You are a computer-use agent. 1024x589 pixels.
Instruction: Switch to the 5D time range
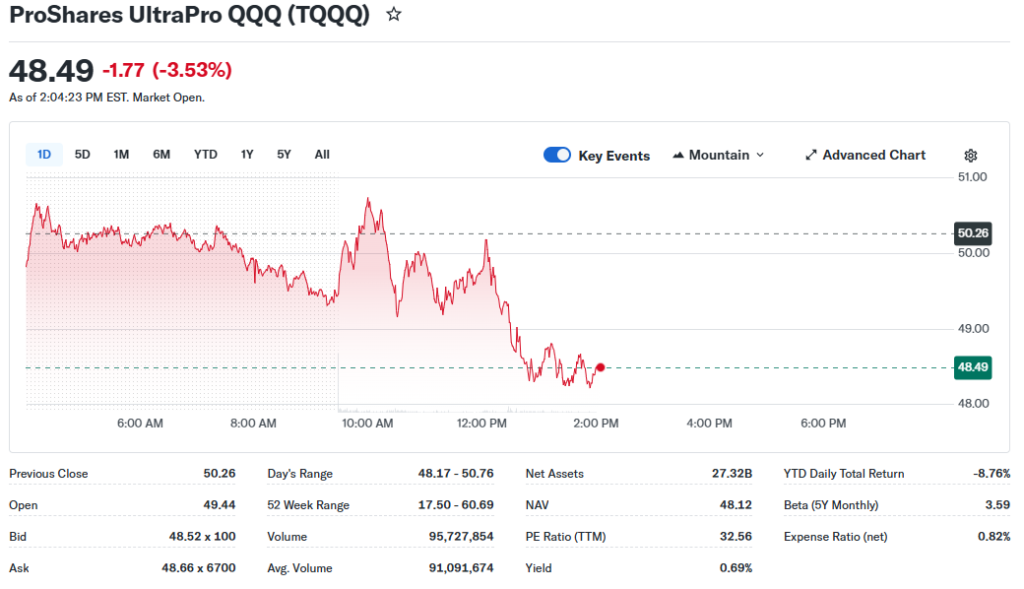83,154
